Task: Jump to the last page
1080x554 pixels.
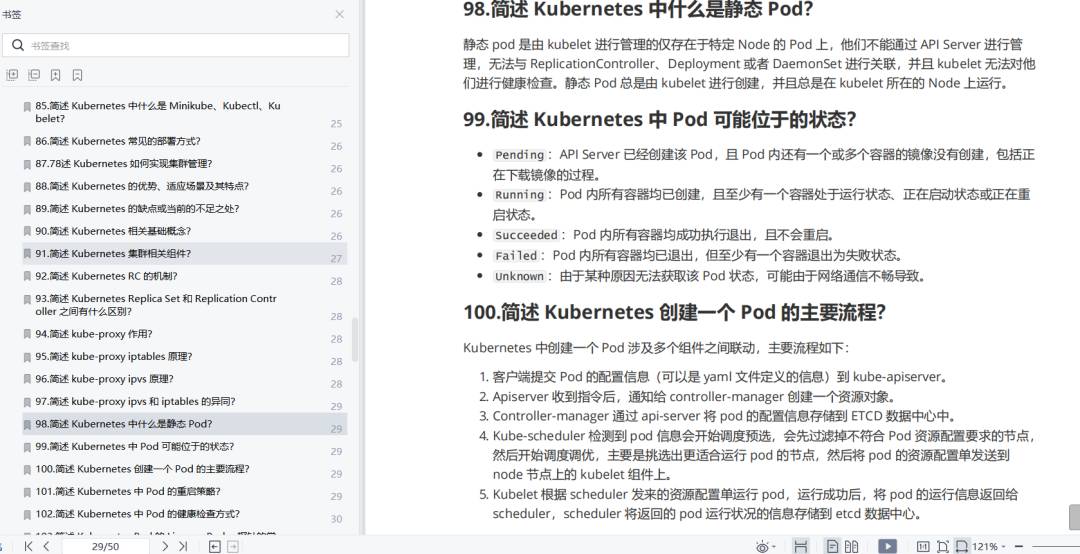Action: tap(183, 546)
